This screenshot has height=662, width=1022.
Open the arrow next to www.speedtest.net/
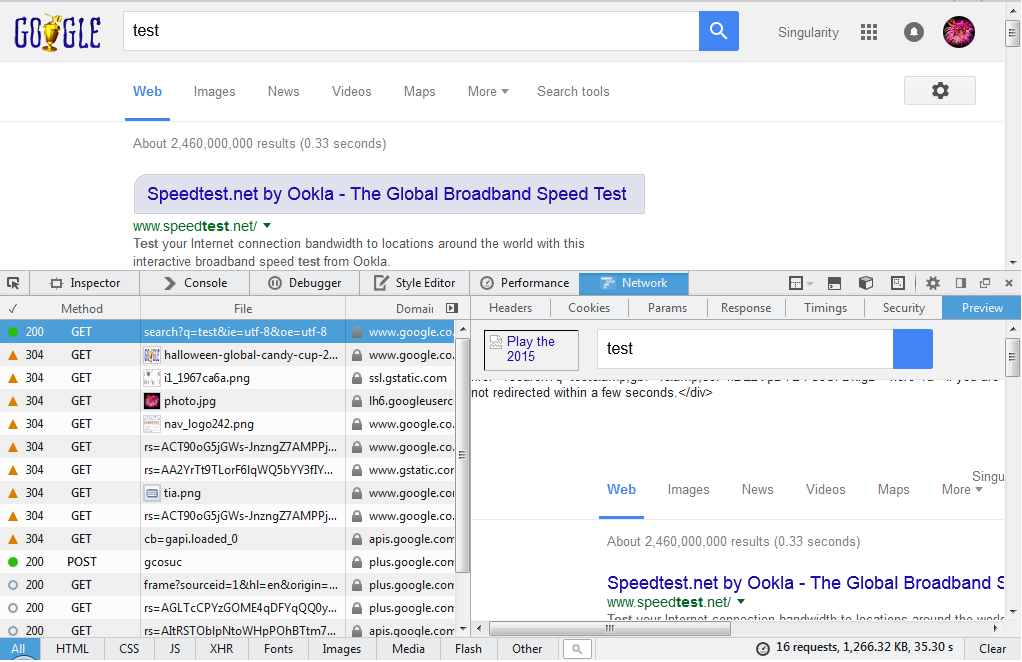click(x=267, y=225)
